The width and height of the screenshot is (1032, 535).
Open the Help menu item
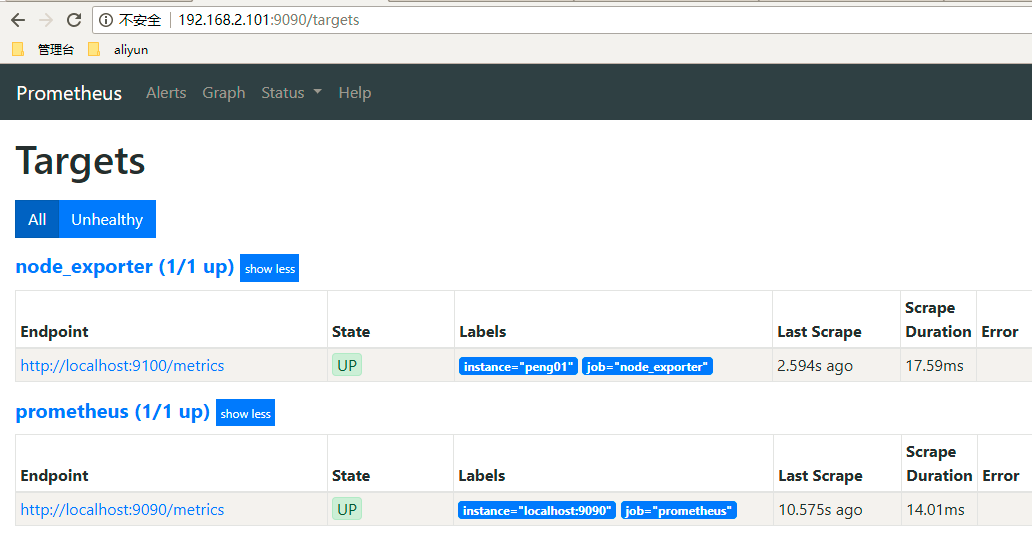(x=355, y=93)
